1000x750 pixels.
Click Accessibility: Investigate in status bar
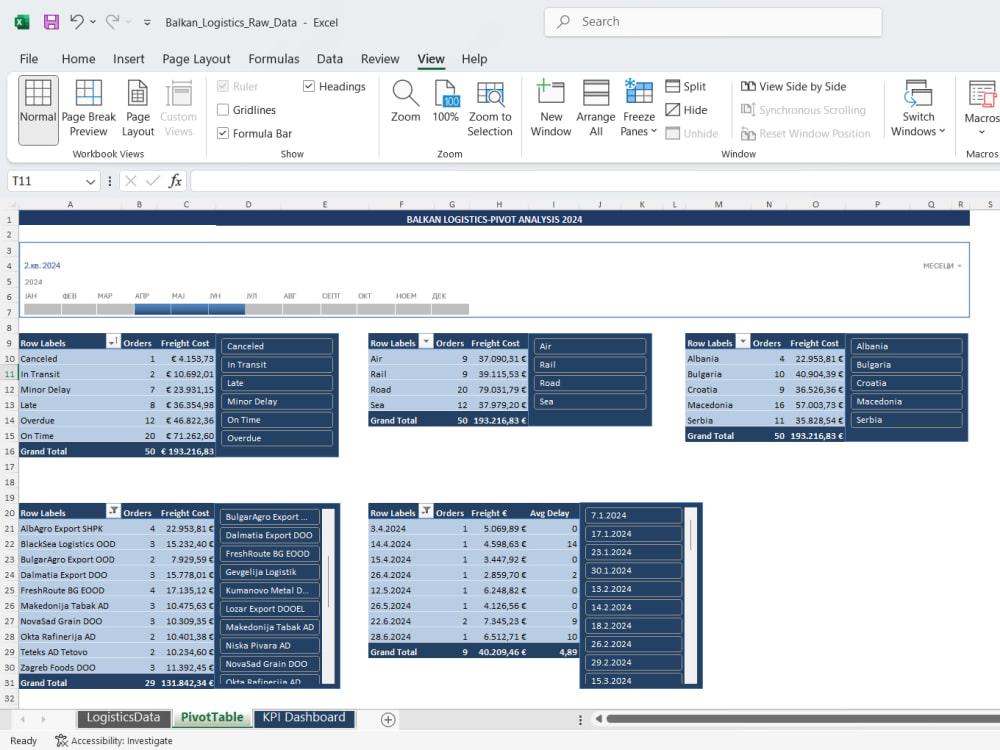pos(114,740)
